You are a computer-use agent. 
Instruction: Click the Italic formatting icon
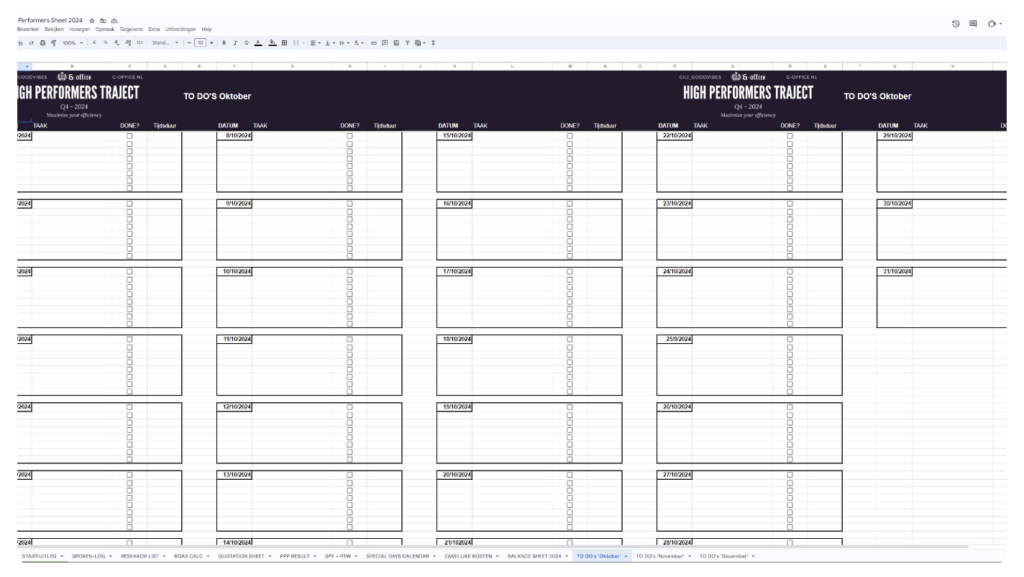235,43
